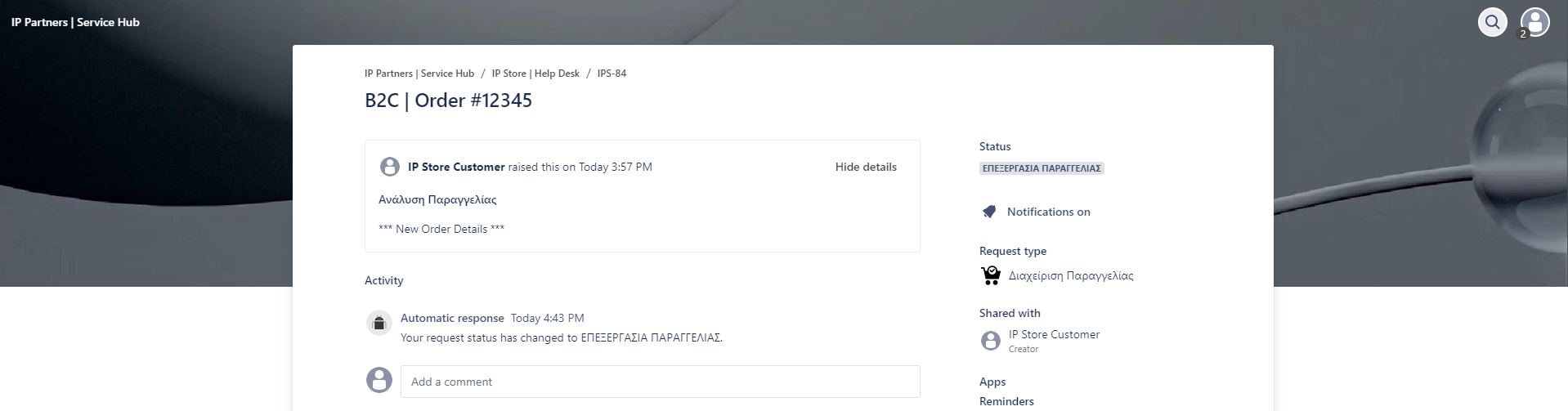The image size is (1568, 411).
Task: Click the IP Partners | Service Hub header logo
Action: (75, 22)
